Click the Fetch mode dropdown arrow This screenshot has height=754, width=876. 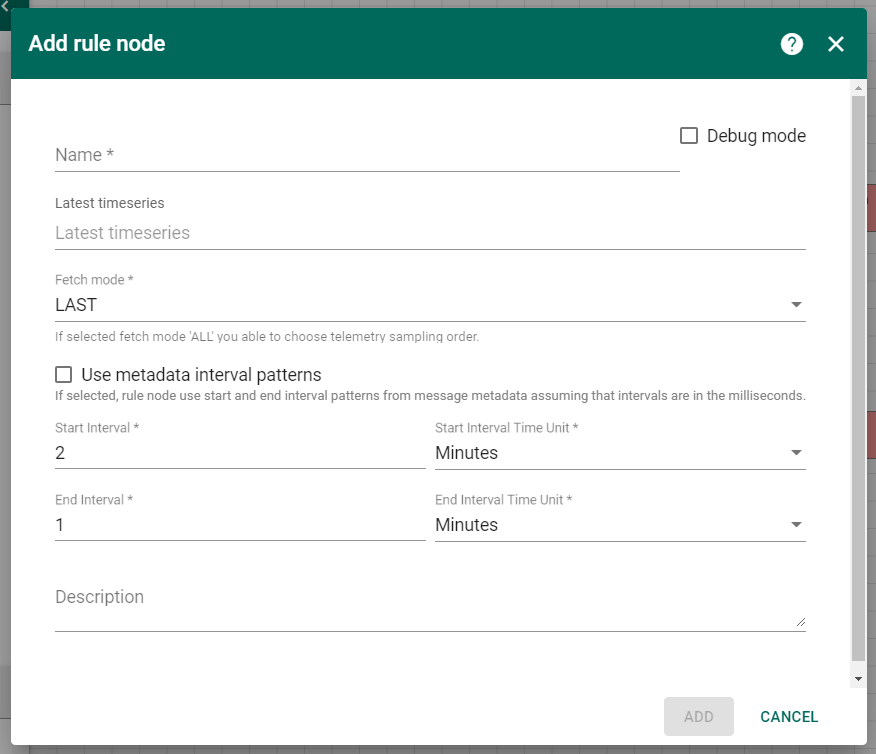point(797,304)
